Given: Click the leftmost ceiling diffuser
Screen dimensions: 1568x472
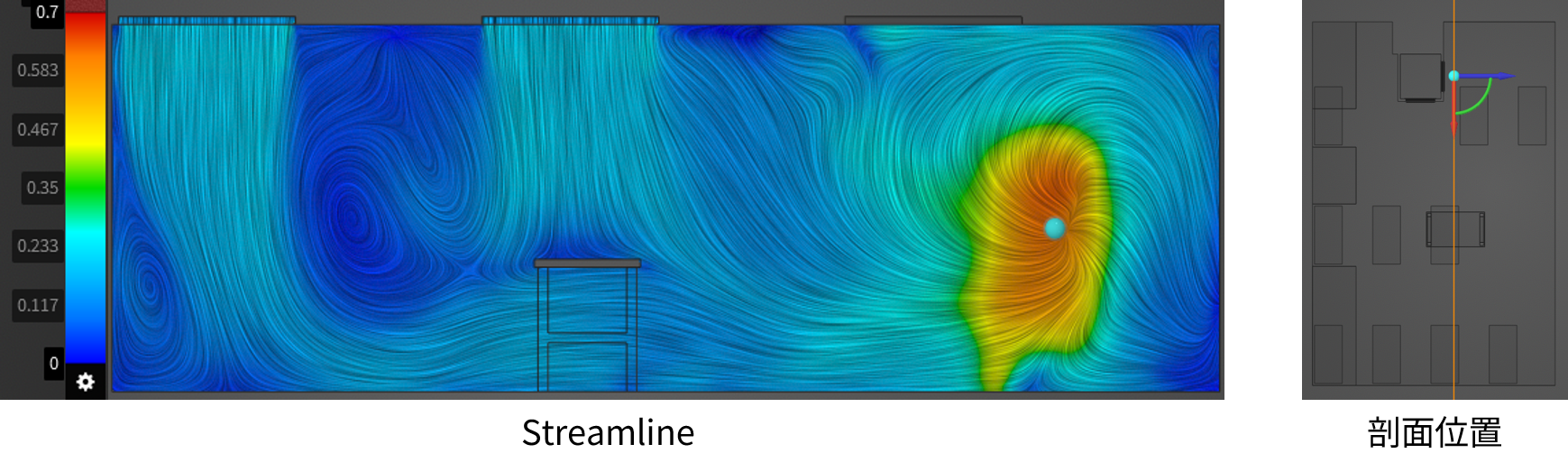Looking at the screenshot, I should pos(206,20).
